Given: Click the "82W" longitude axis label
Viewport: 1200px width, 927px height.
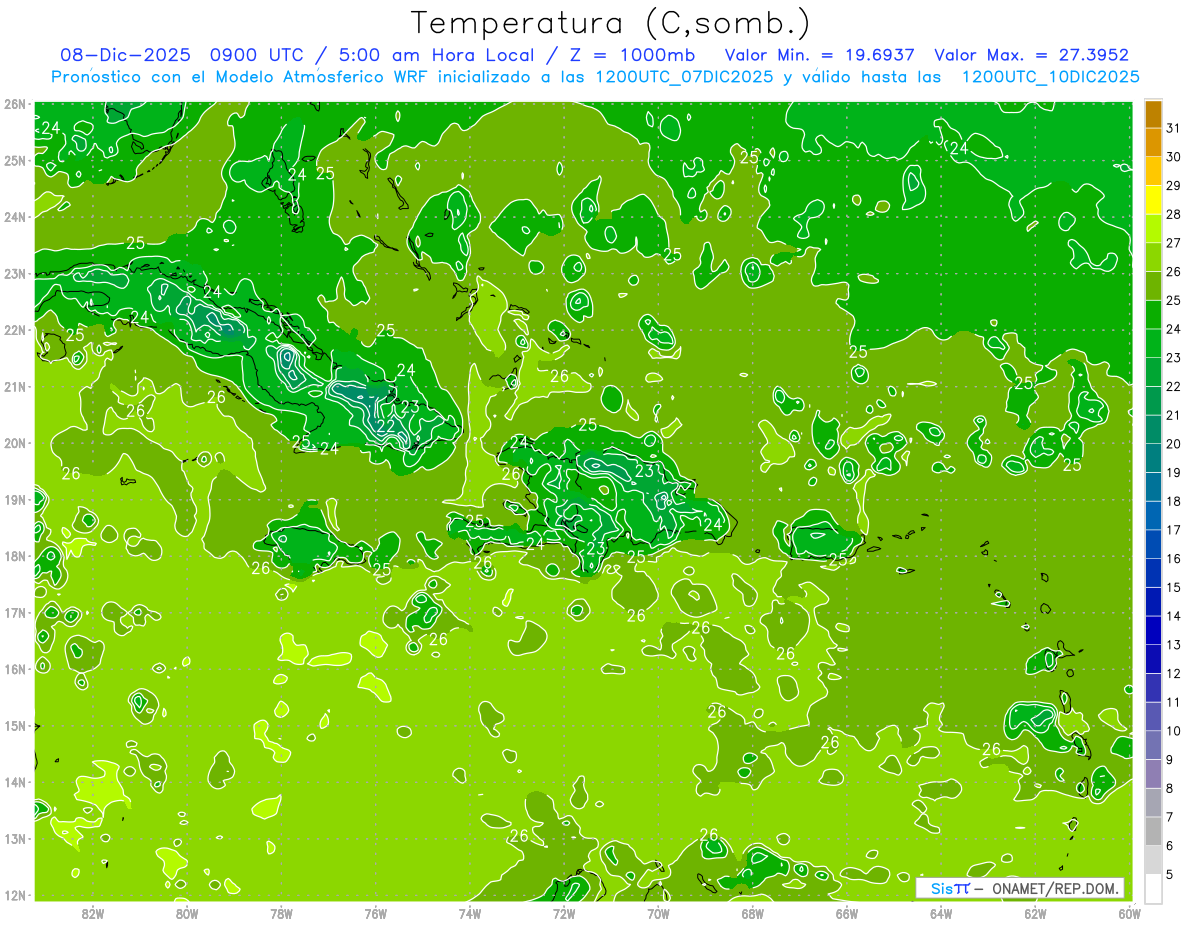Looking at the screenshot, I should (x=93, y=912).
